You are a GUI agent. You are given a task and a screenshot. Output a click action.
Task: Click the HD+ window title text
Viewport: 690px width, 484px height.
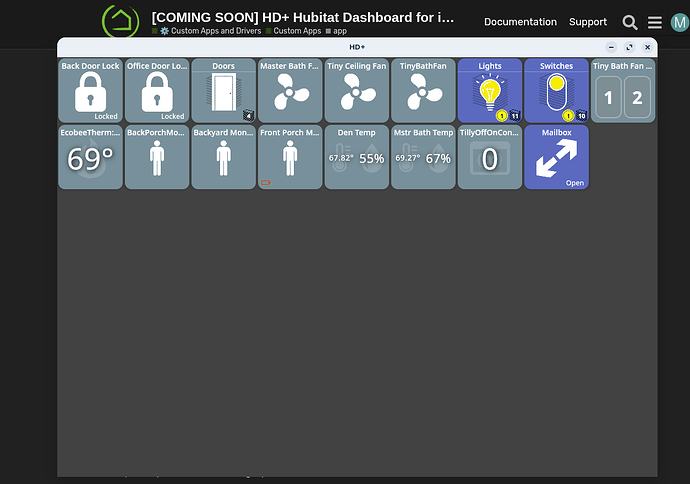[357, 47]
